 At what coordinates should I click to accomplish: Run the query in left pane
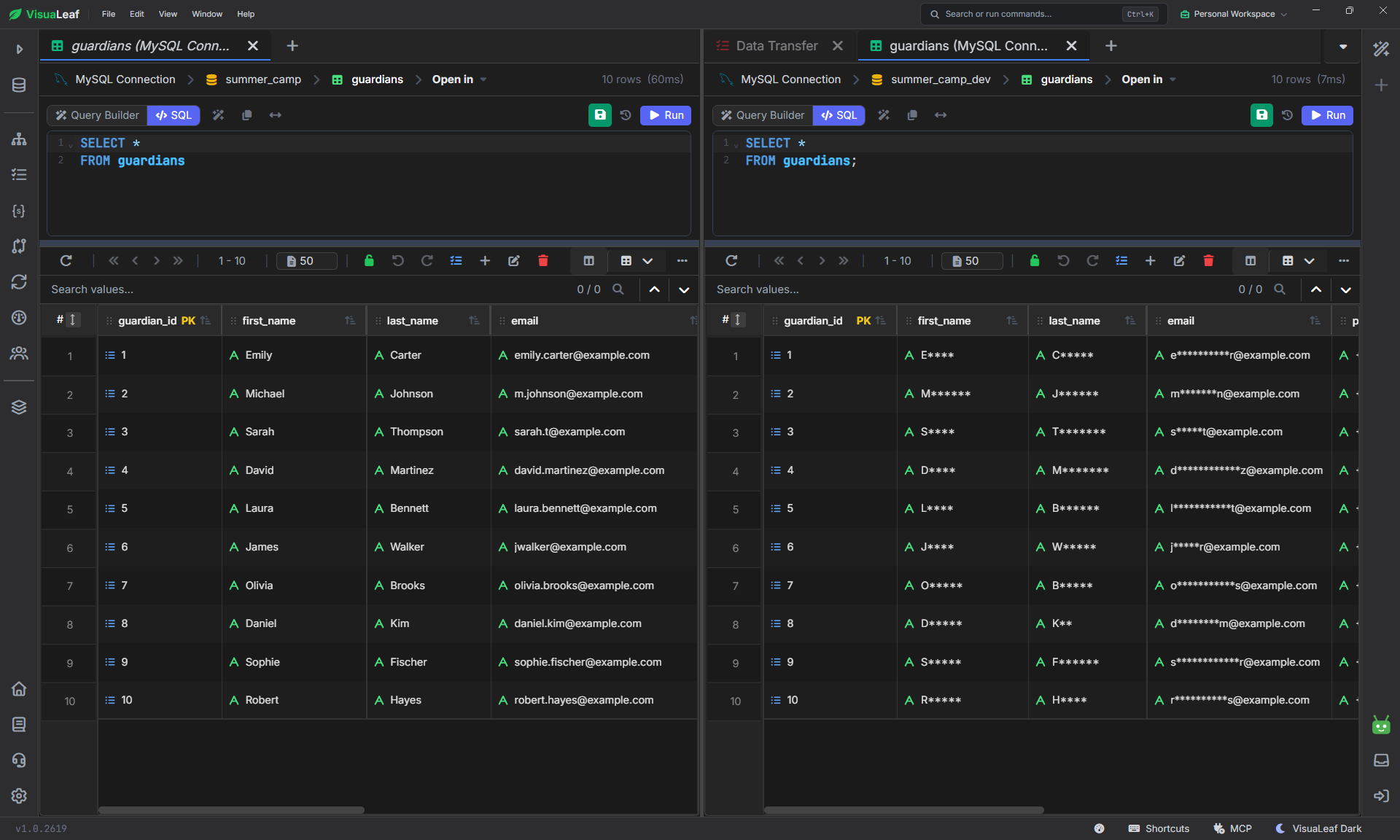pos(666,115)
